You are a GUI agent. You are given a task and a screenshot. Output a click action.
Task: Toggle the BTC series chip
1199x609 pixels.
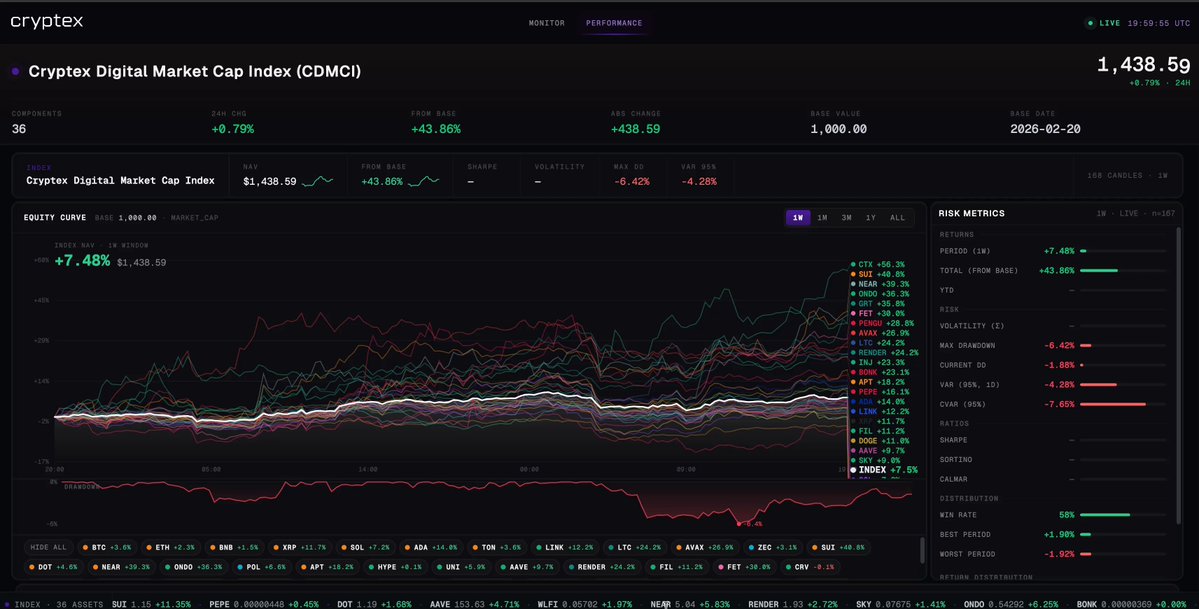(x=107, y=548)
